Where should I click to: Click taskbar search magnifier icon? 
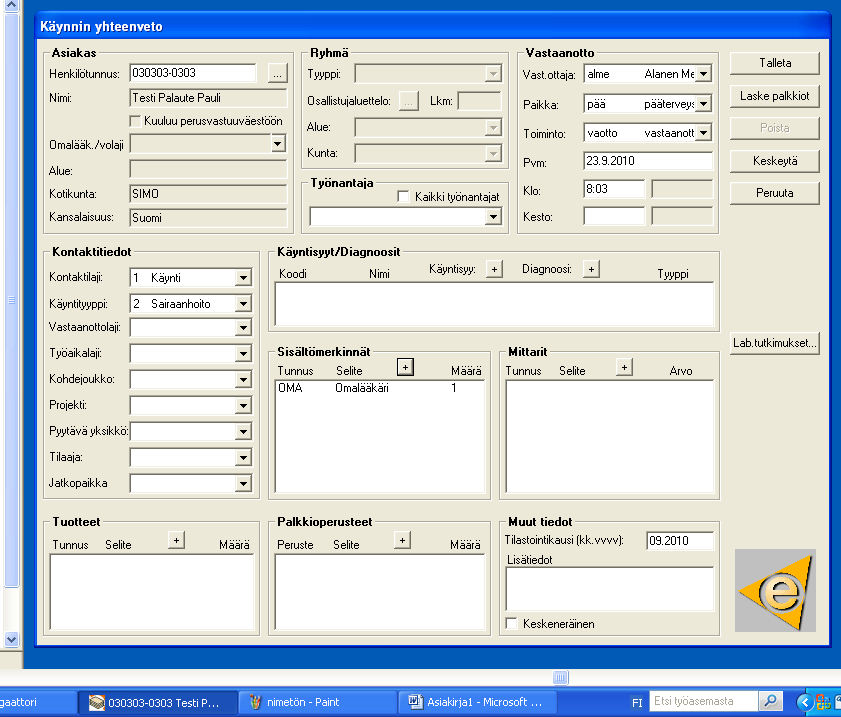click(x=770, y=700)
